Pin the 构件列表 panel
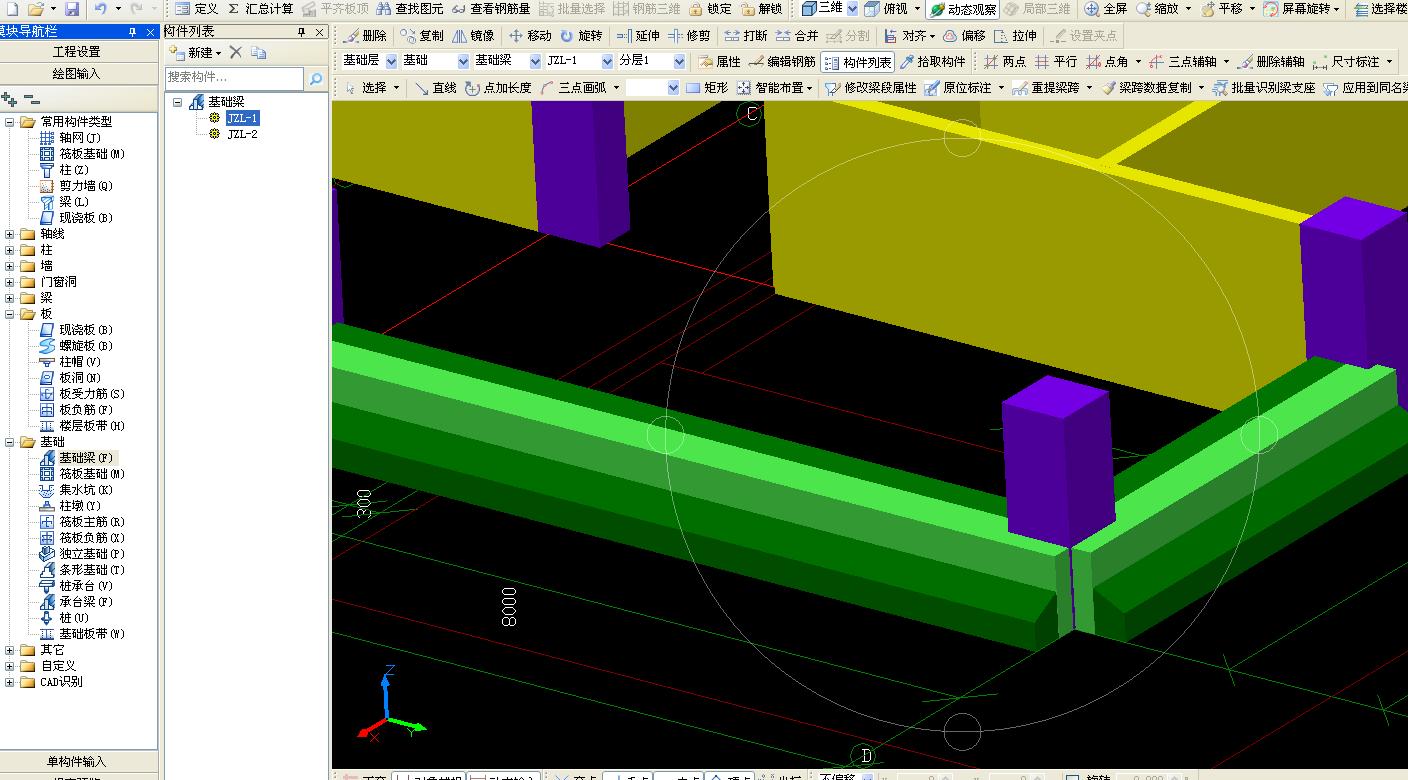 (302, 32)
